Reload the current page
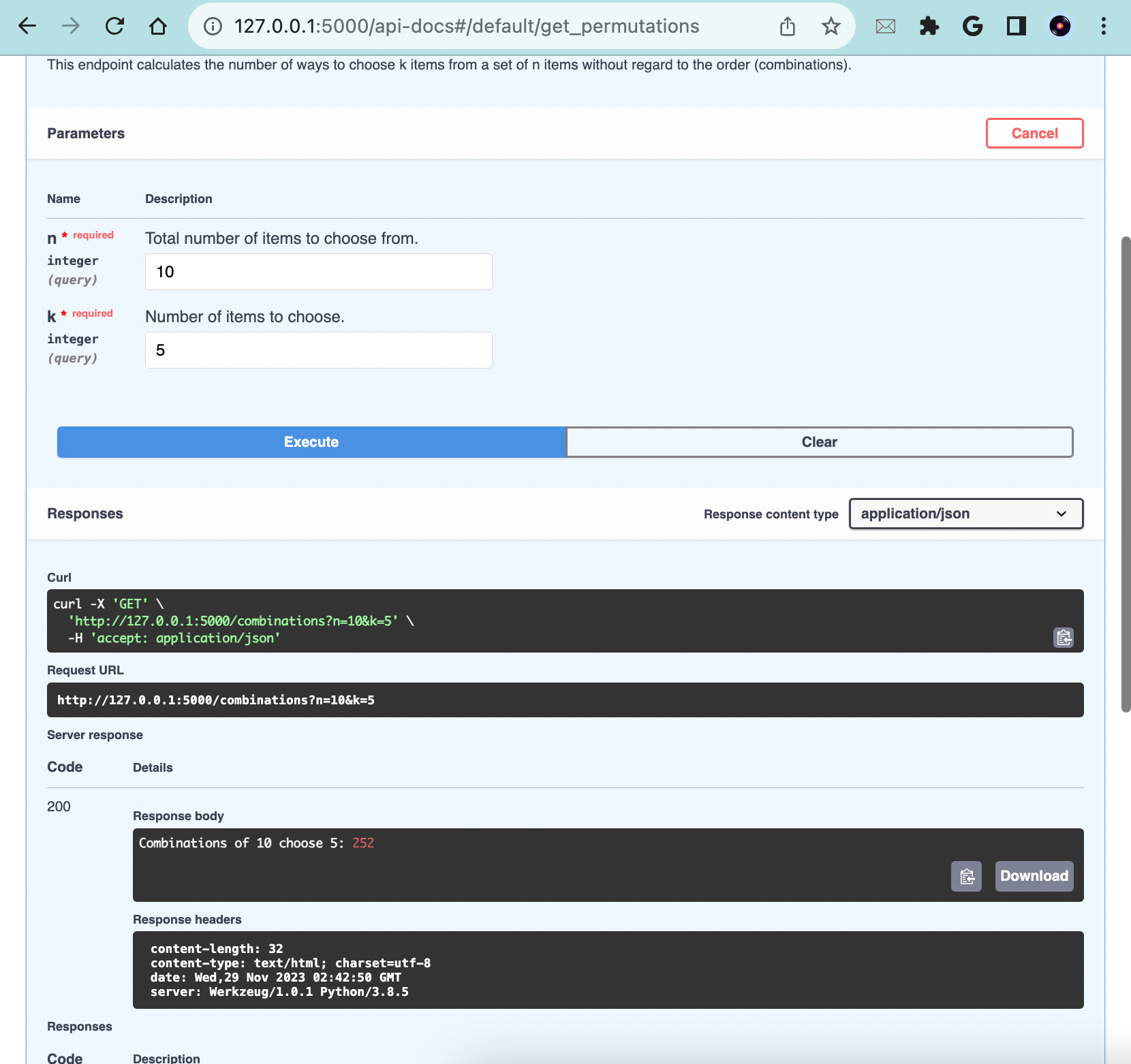1131x1064 pixels. (114, 26)
